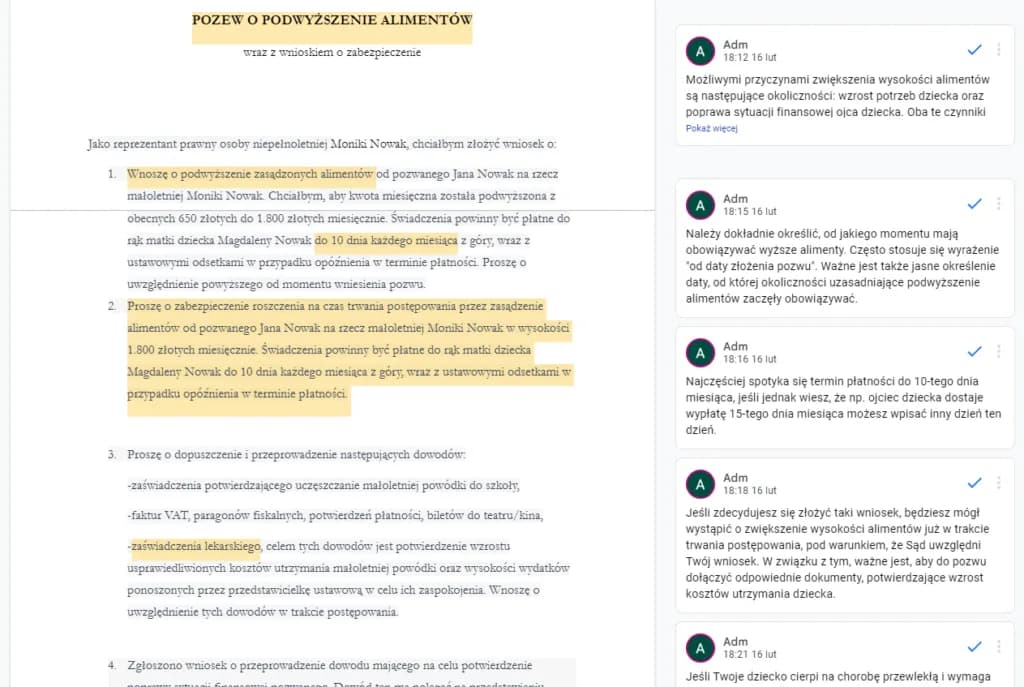Open the three-dot menu on the 18:18 comment
Viewport: 1024px width, 687px height.
coord(996,481)
